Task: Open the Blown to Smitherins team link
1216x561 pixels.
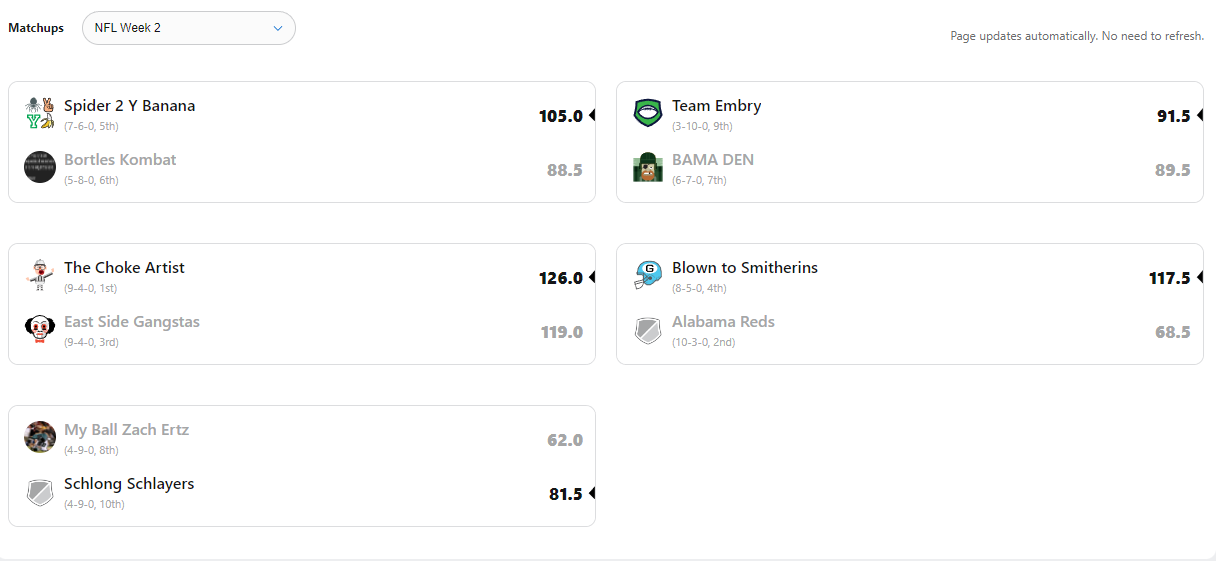Action: pyautogui.click(x=745, y=268)
